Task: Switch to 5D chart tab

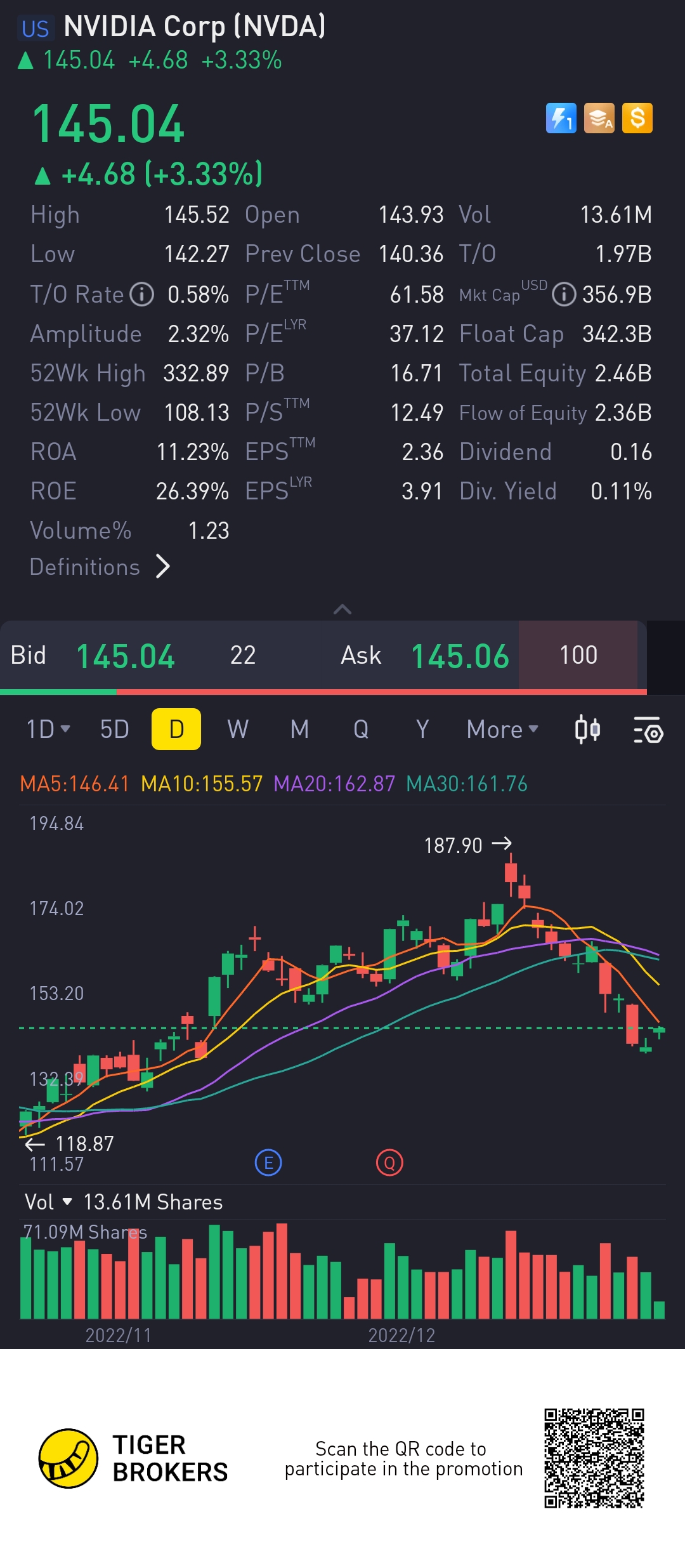Action: pyautogui.click(x=115, y=729)
